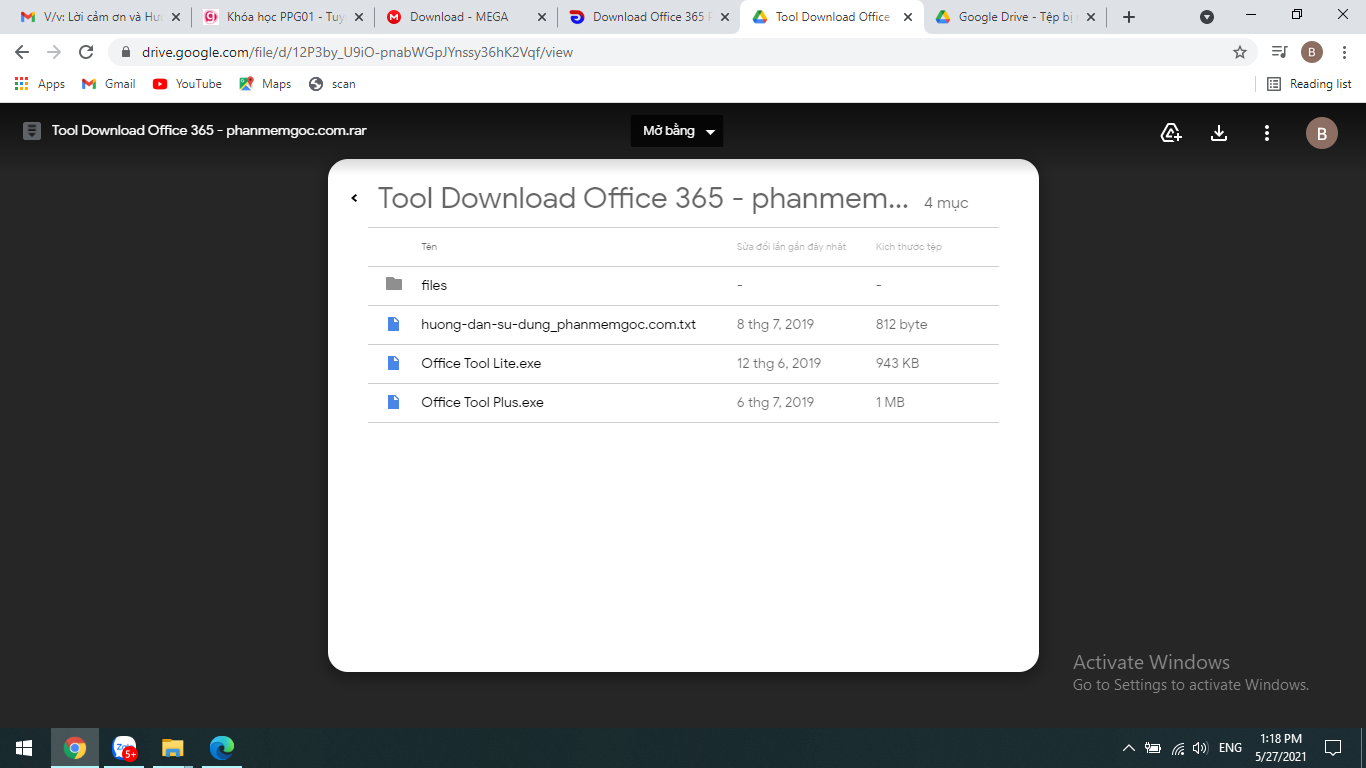
Task: Click ENG language indicator
Action: click(x=1230, y=748)
